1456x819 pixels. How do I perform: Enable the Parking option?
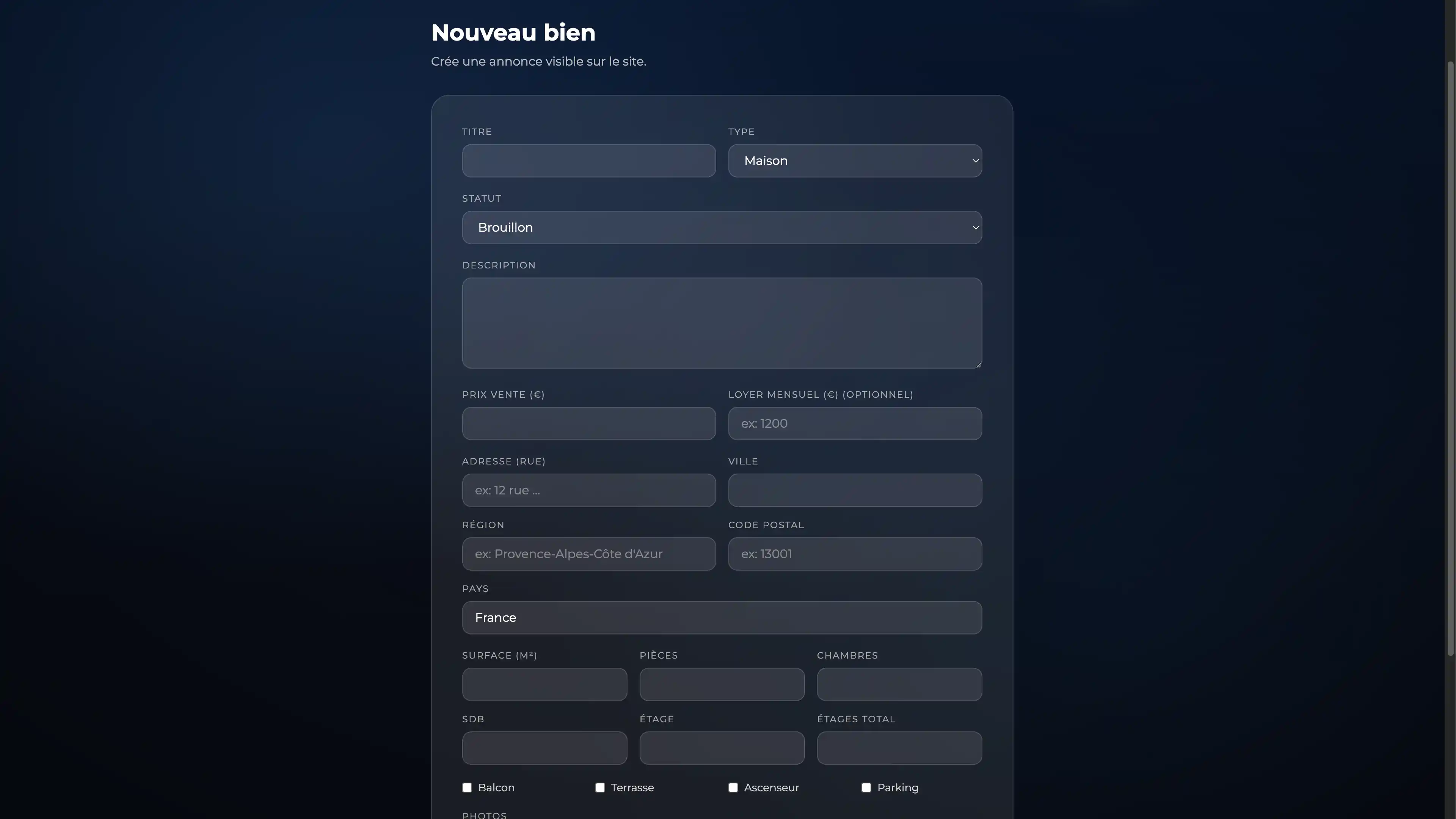pyautogui.click(x=866, y=788)
